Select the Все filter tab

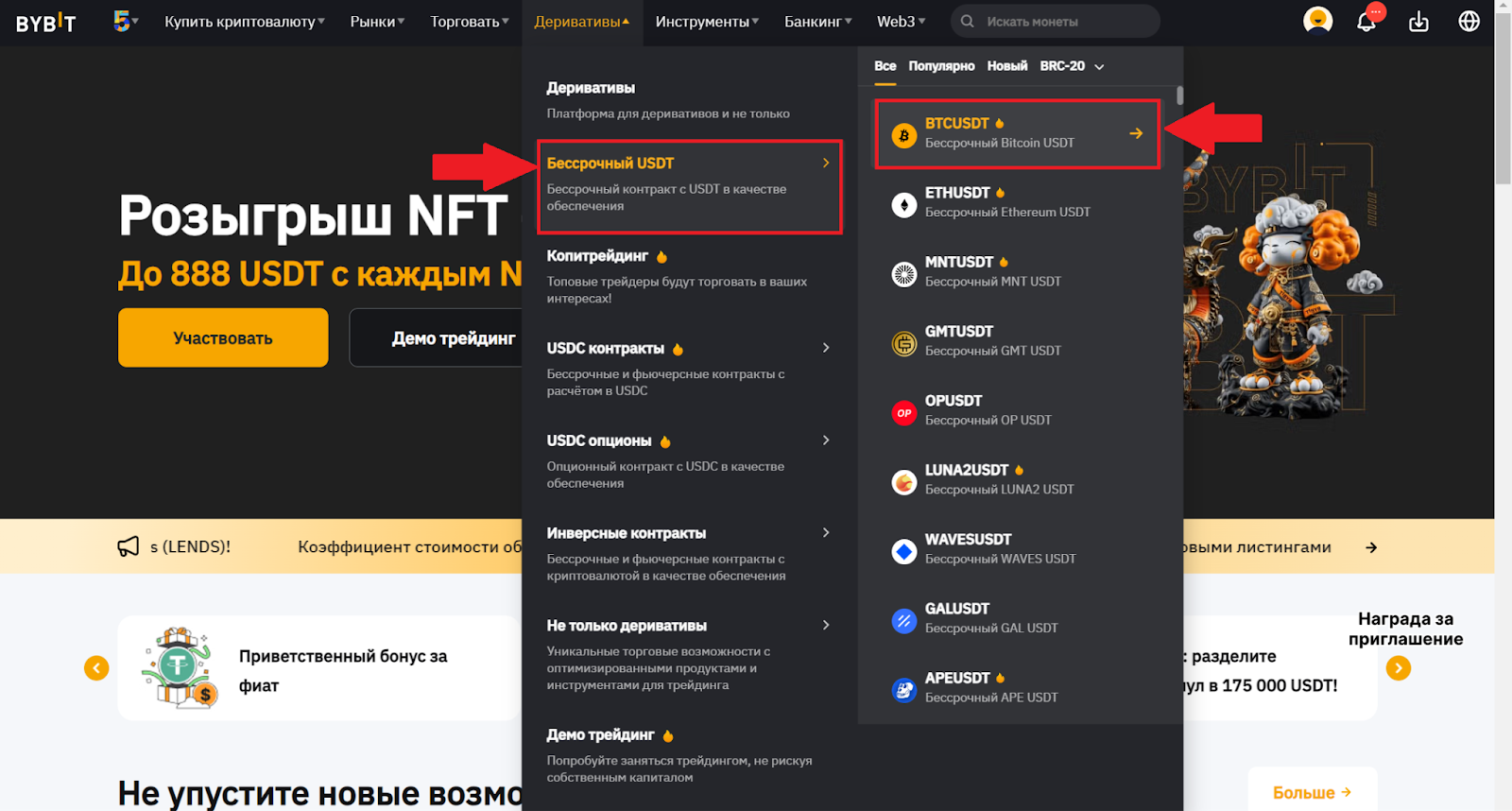885,66
